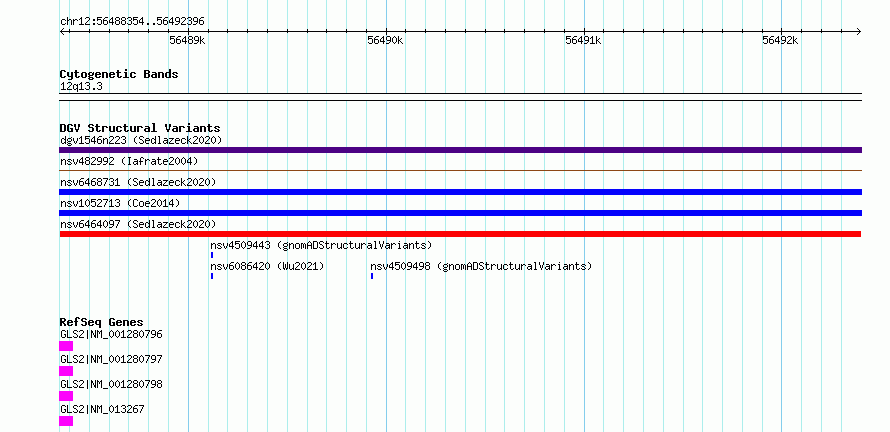Select the nsv482992 thin brown variant line
This screenshot has height=432, width=890.
click(x=460, y=170)
